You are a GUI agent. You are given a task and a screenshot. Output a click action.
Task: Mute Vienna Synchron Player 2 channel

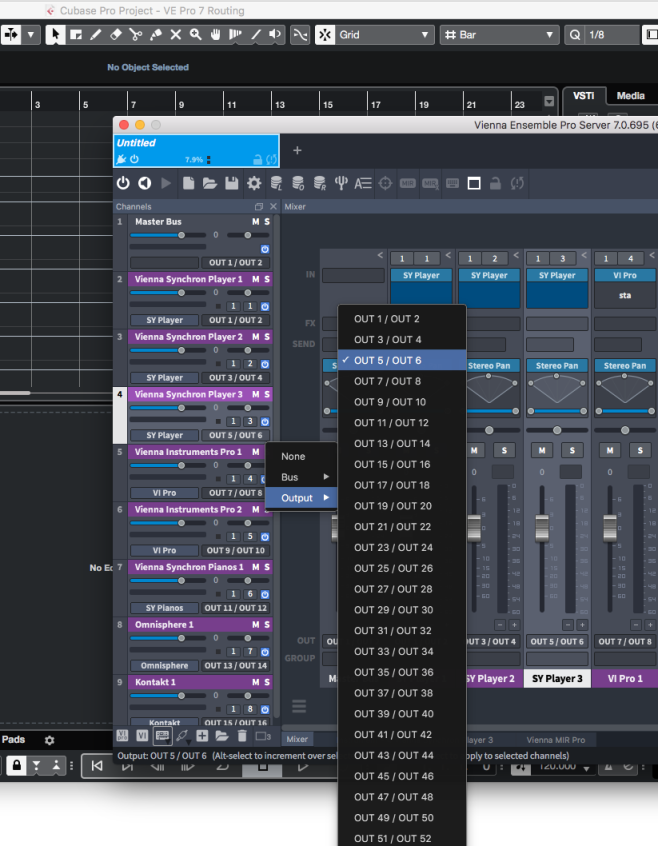coord(256,337)
